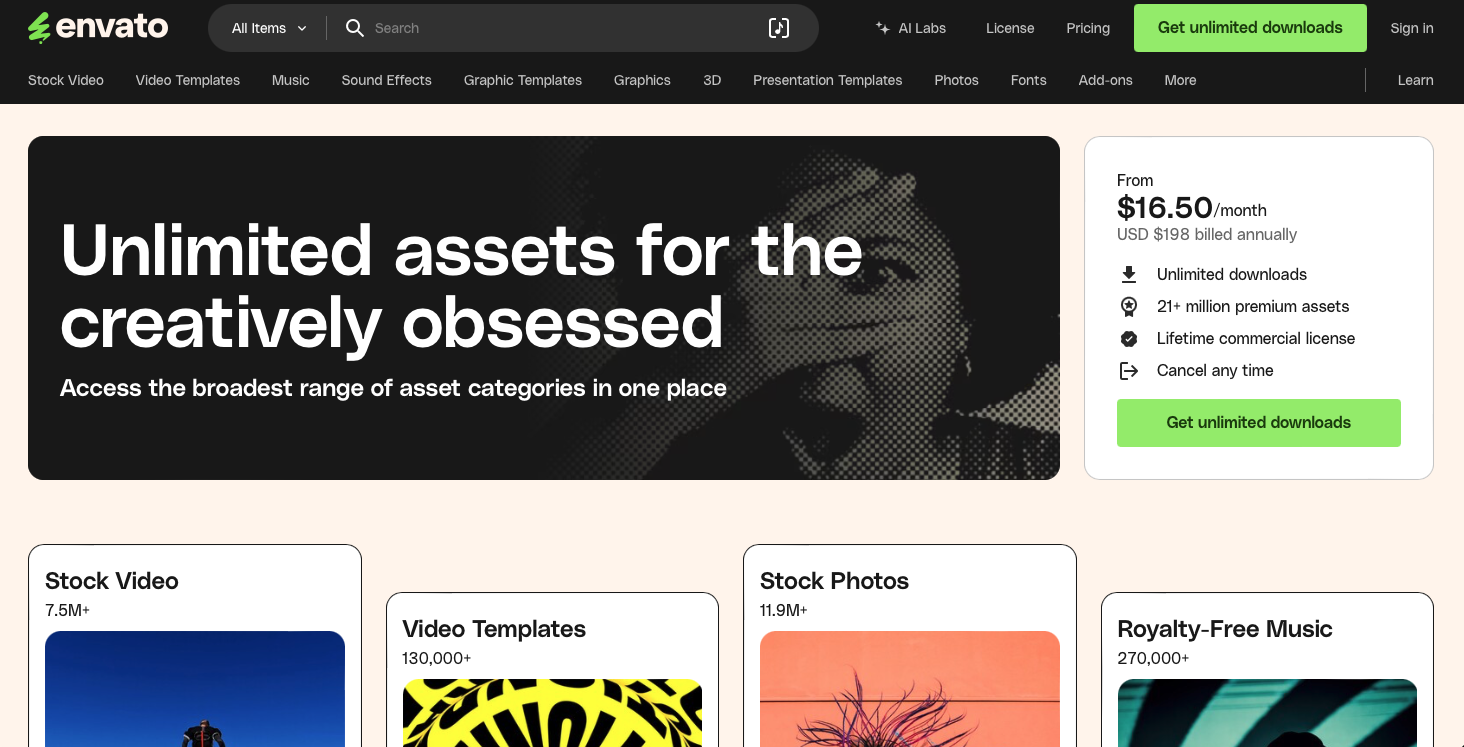Open search by audio file icon
This screenshot has height=747, width=1464.
(779, 28)
